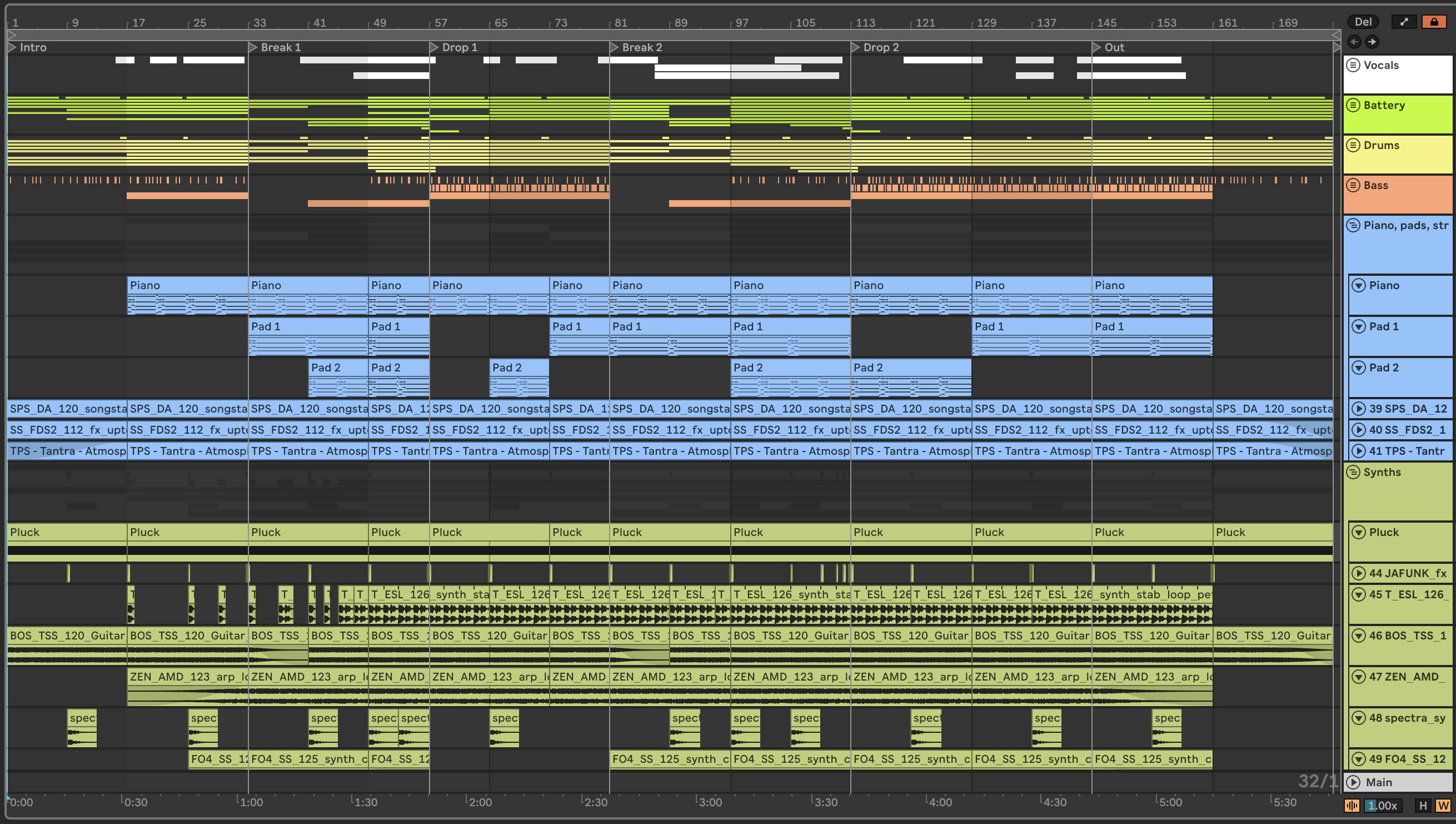Toggle the W optimize width button
This screenshot has height=824, width=1456.
coord(1442,805)
